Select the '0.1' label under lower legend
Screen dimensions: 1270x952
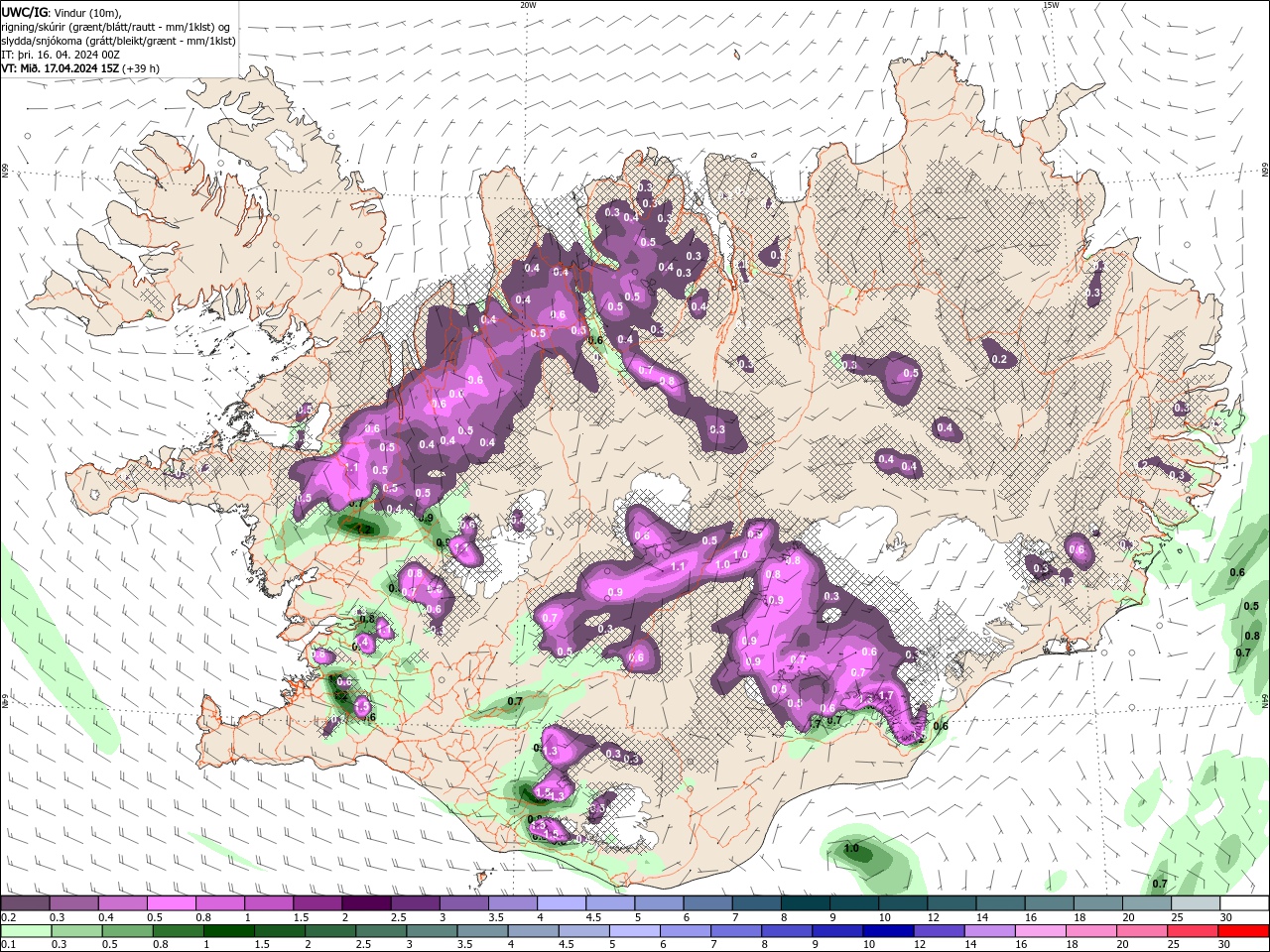(8, 945)
